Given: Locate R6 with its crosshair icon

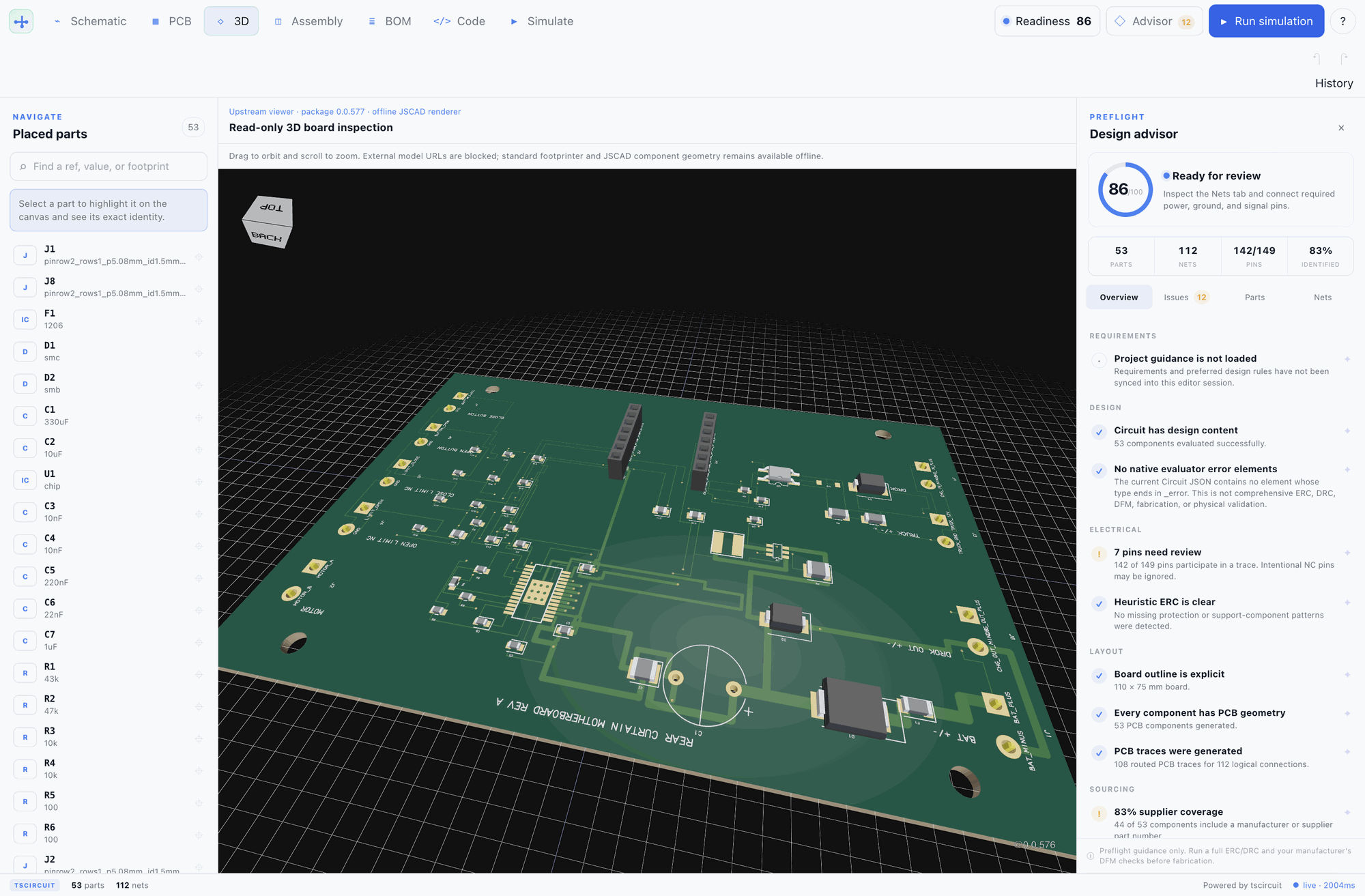Looking at the screenshot, I should click(199, 835).
